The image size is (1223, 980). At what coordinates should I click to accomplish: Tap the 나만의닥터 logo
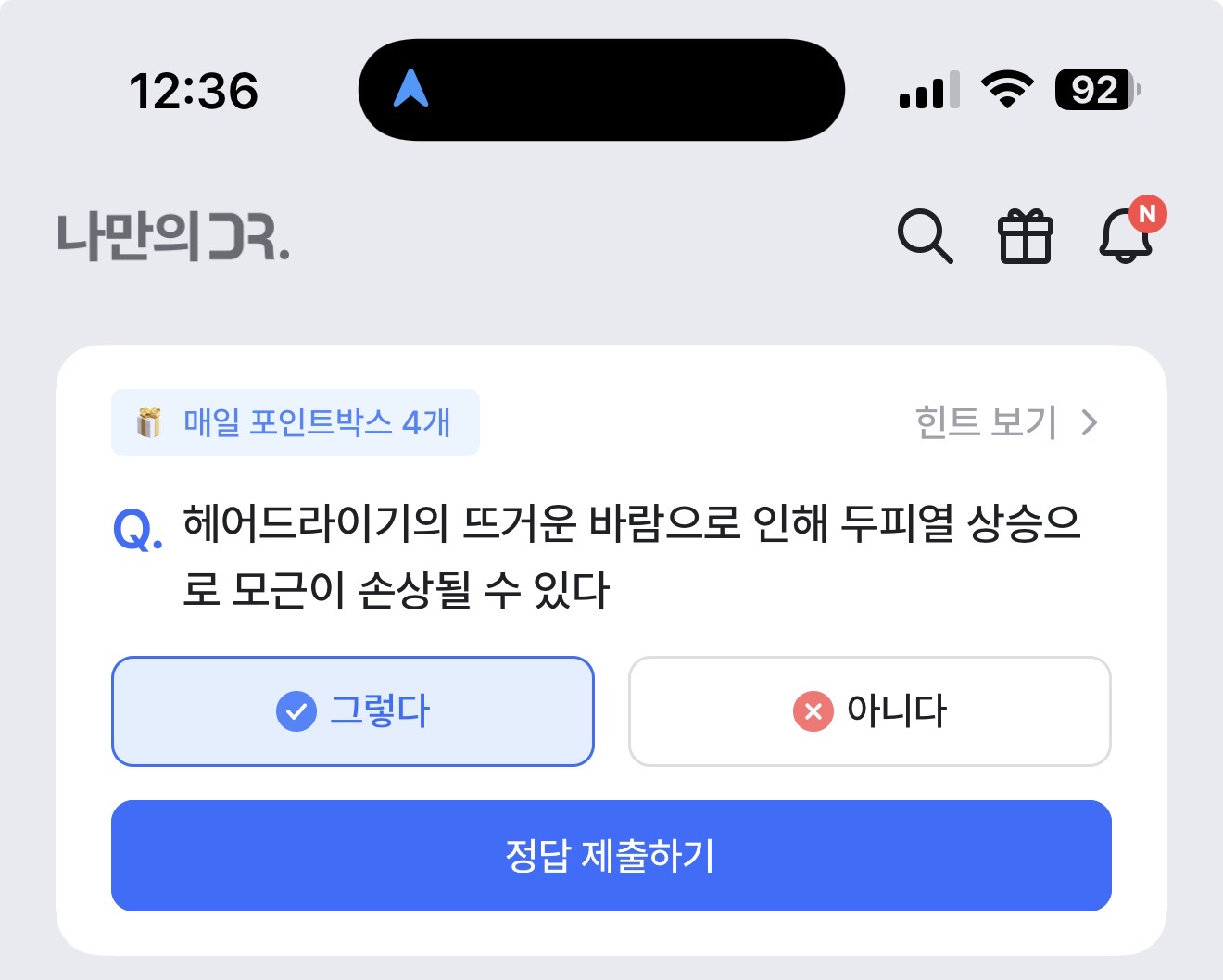173,236
